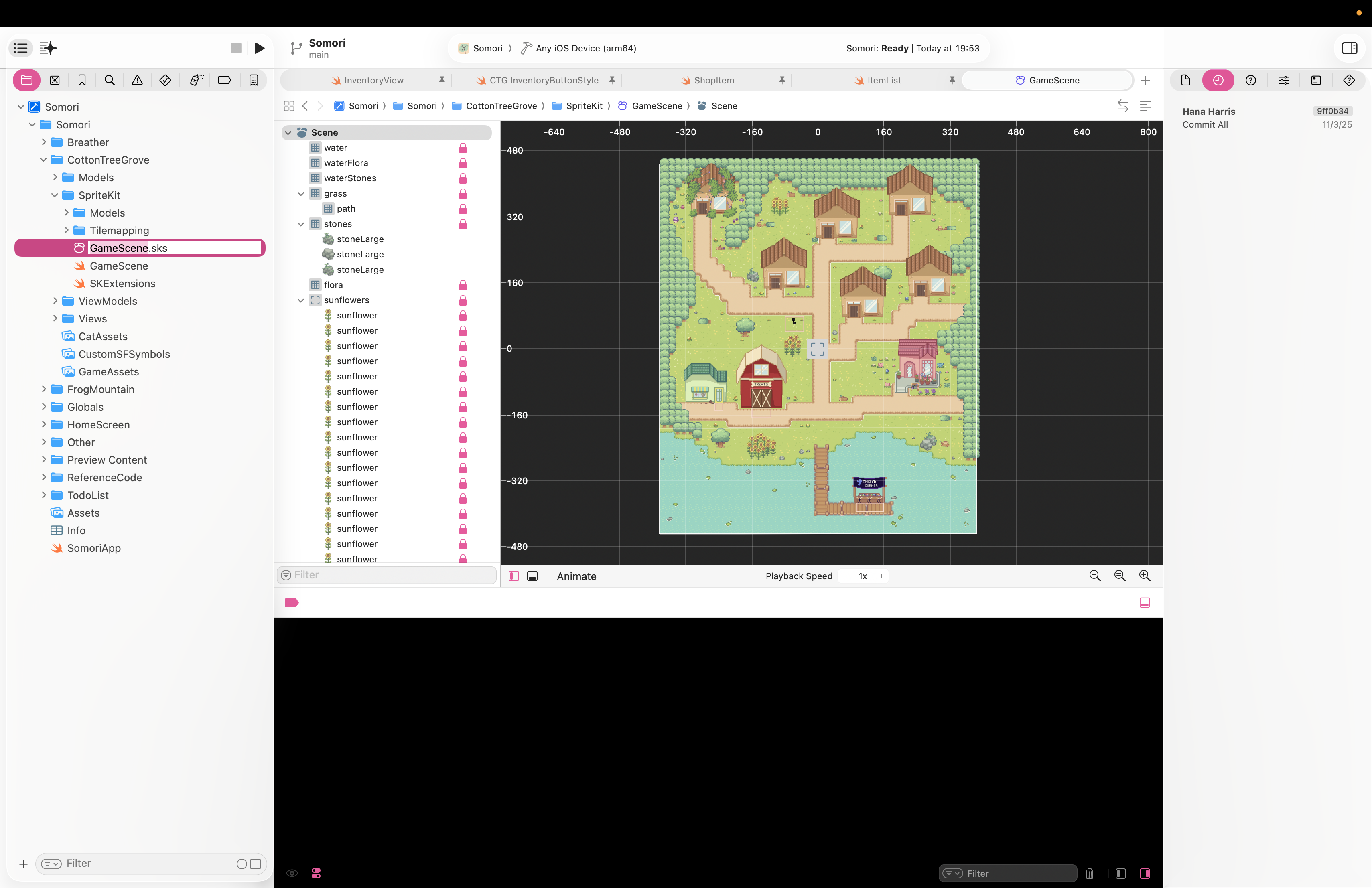Open the Find navigator search icon
The image size is (1372, 888).
(x=110, y=80)
